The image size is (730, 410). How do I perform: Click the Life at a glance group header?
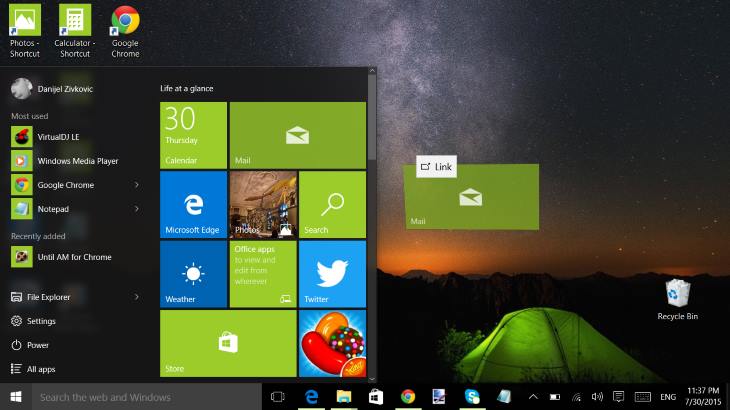(x=187, y=88)
